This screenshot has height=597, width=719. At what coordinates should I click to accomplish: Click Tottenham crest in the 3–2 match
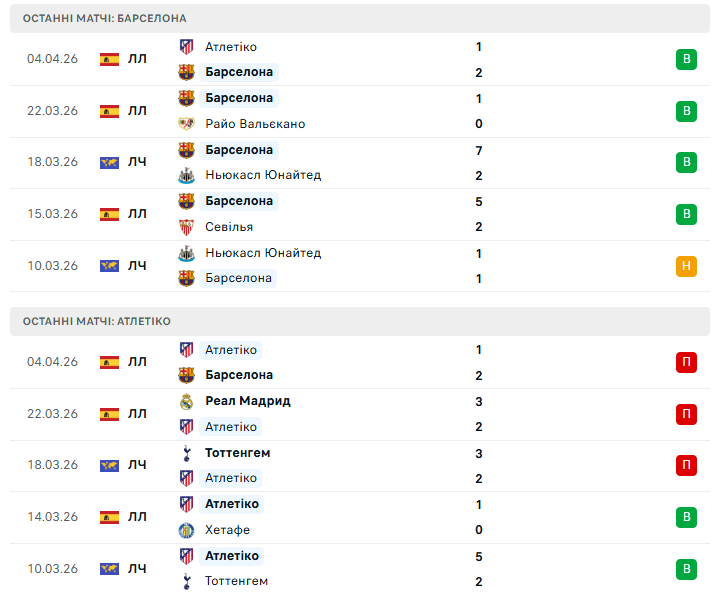coord(186,453)
